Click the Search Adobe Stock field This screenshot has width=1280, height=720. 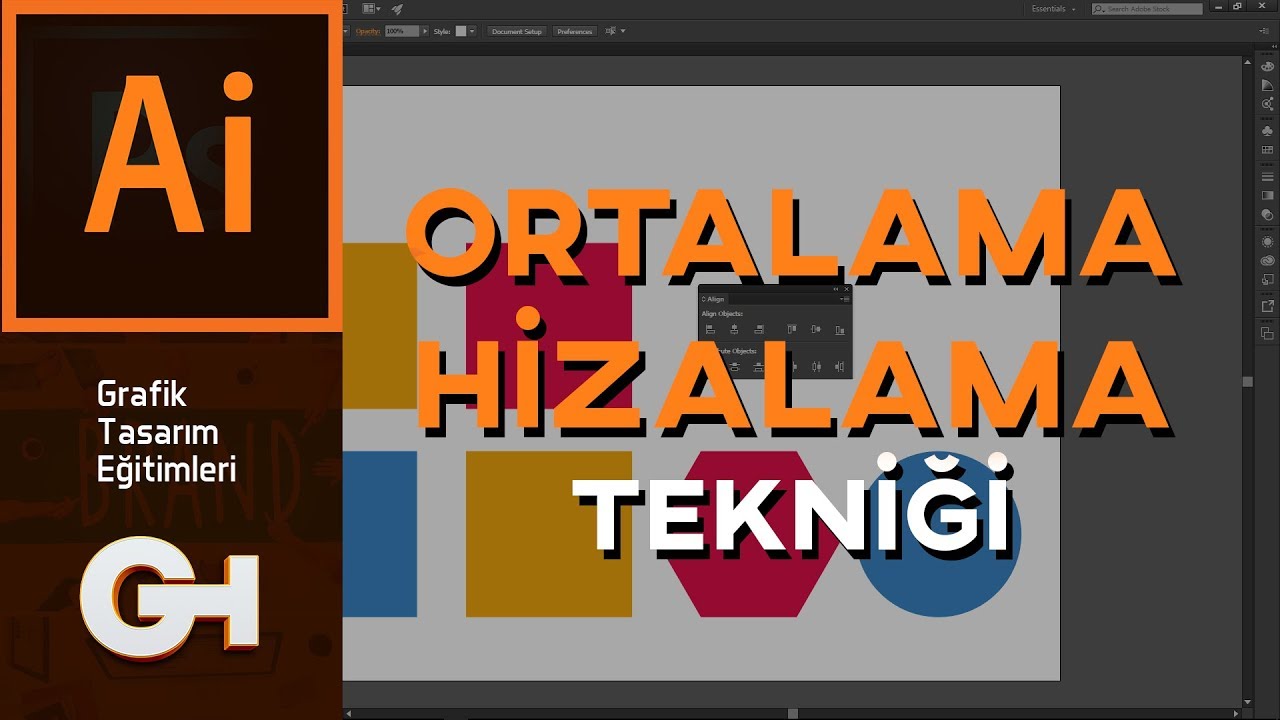coord(1147,9)
